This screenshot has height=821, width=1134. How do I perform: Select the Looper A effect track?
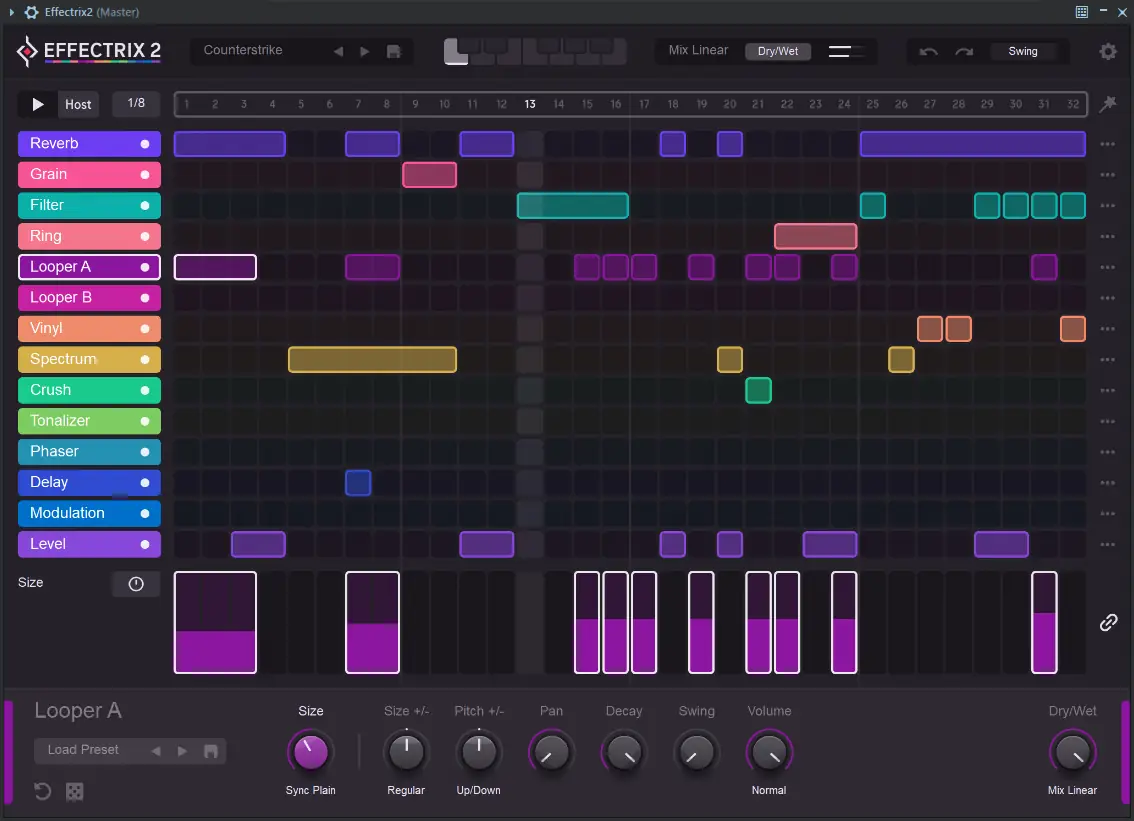point(89,267)
